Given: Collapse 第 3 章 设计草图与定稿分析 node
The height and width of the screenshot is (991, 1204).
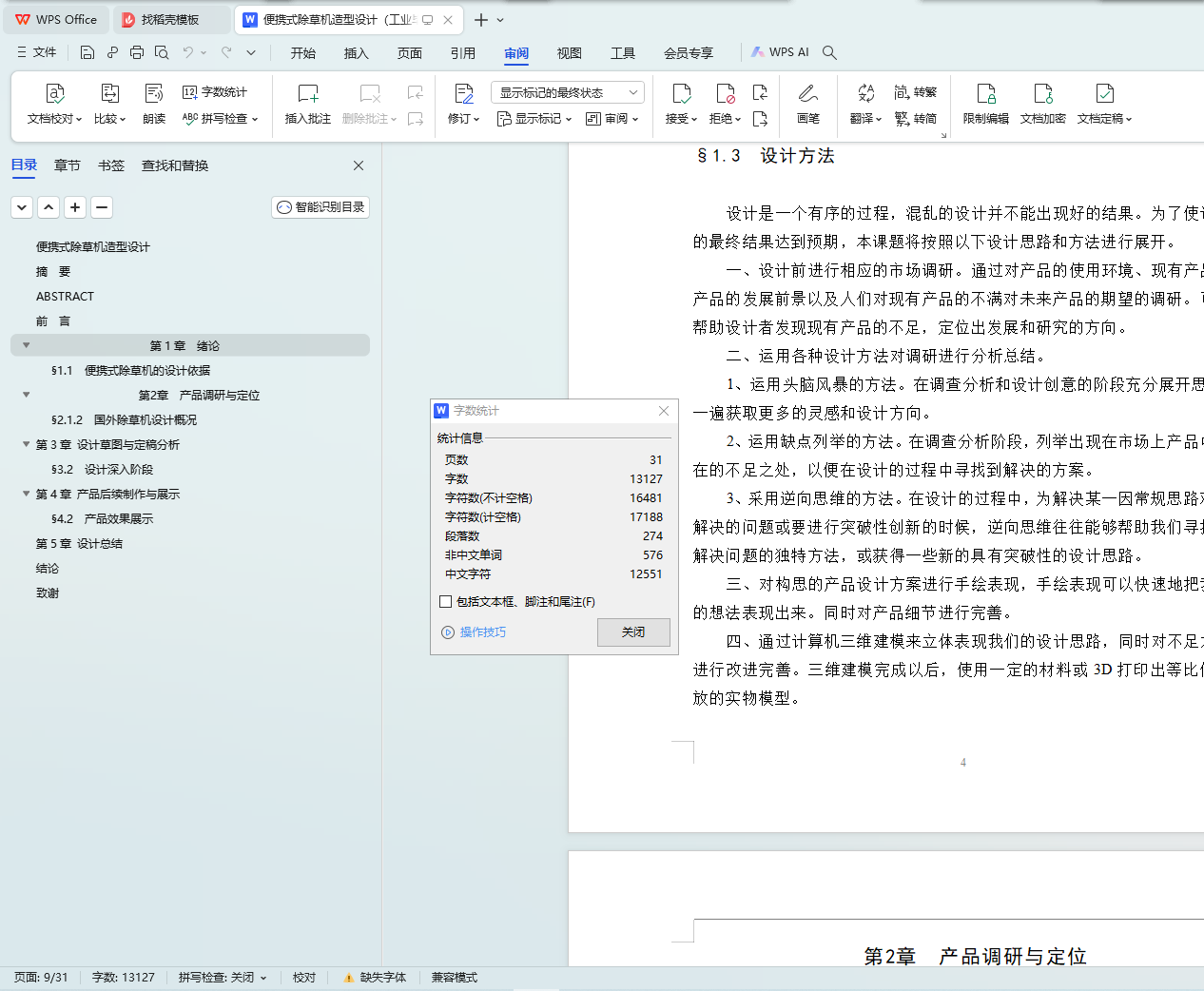Looking at the screenshot, I should (27, 444).
